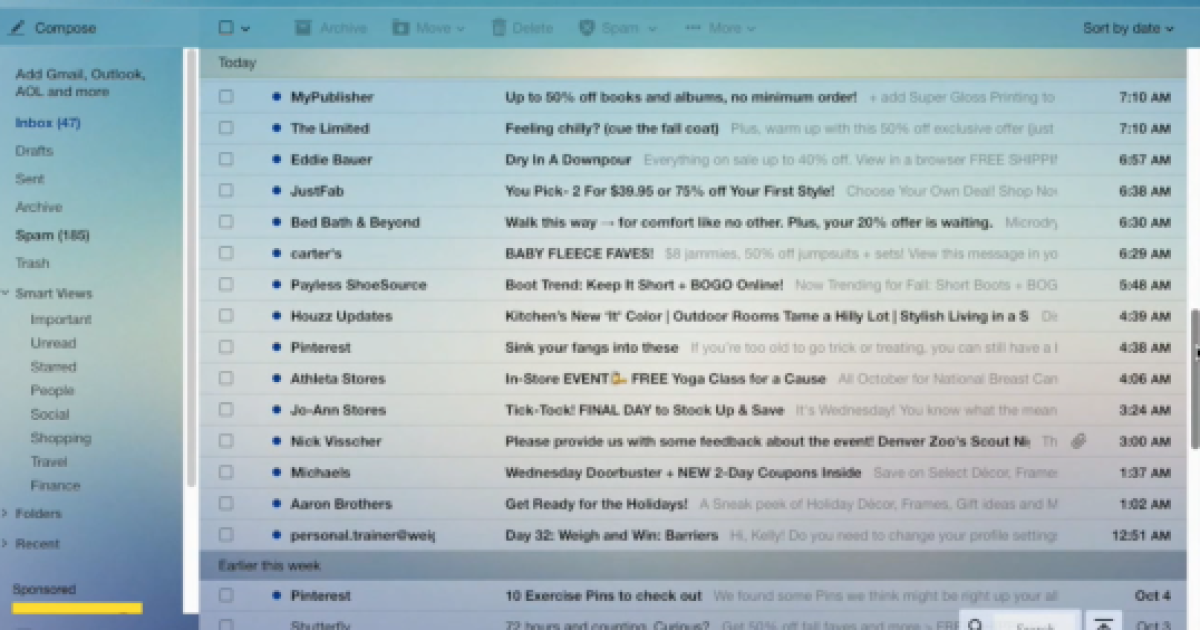Click the blue unread dot for Eddie Bauer
This screenshot has height=630, width=1200.
(275, 159)
